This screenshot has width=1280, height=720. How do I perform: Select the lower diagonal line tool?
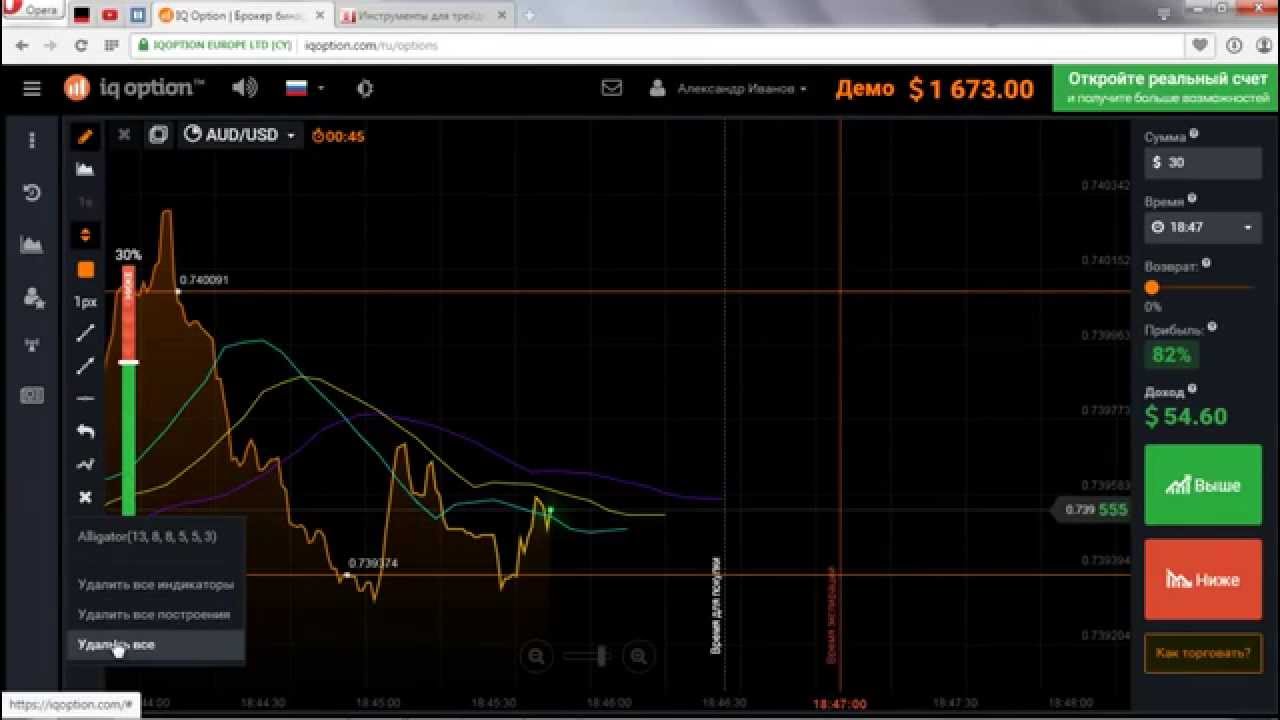[86, 366]
